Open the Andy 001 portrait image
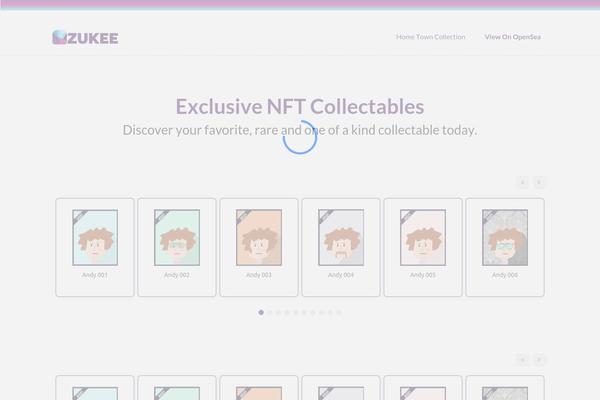This screenshot has width=600, height=400. coord(95,237)
